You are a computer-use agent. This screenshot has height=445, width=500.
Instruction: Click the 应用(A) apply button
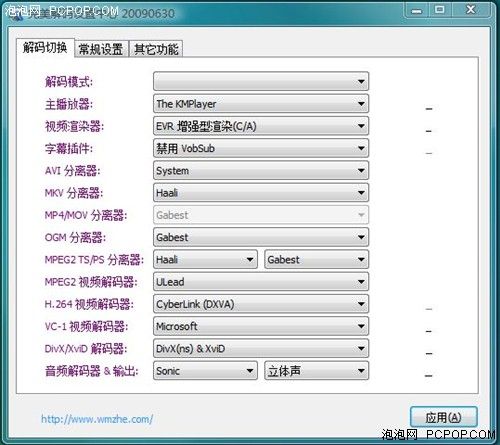point(444,417)
